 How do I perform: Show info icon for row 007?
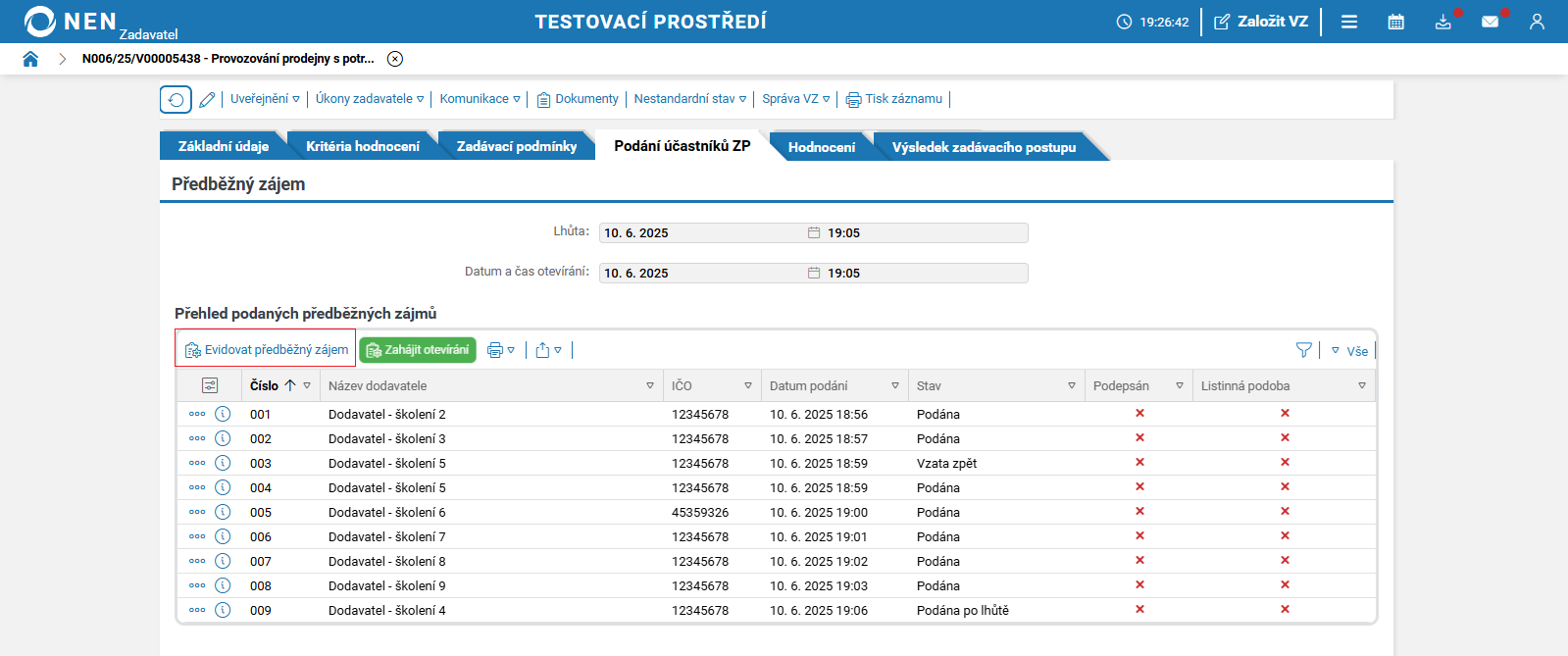223,561
